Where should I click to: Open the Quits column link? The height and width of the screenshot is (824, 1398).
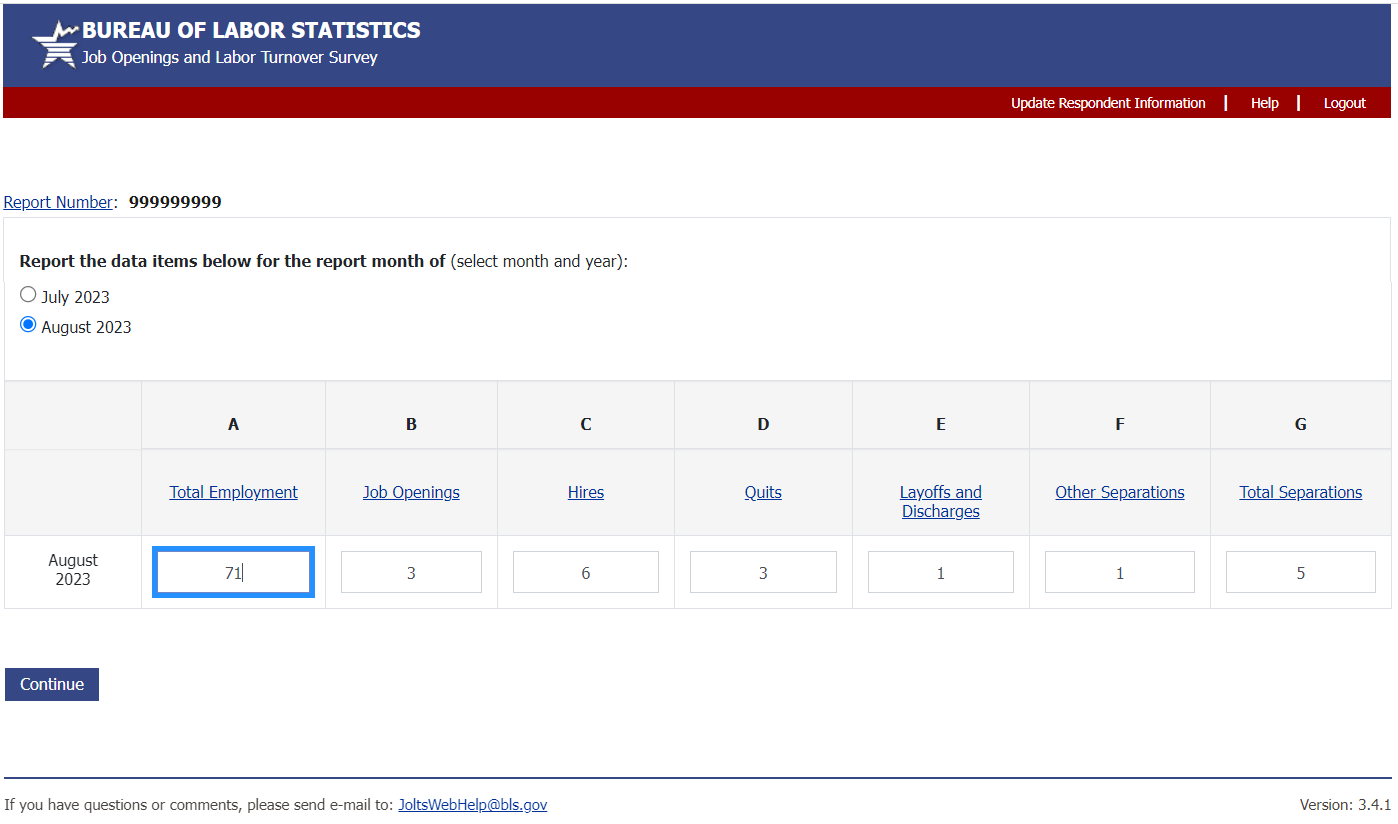(763, 492)
